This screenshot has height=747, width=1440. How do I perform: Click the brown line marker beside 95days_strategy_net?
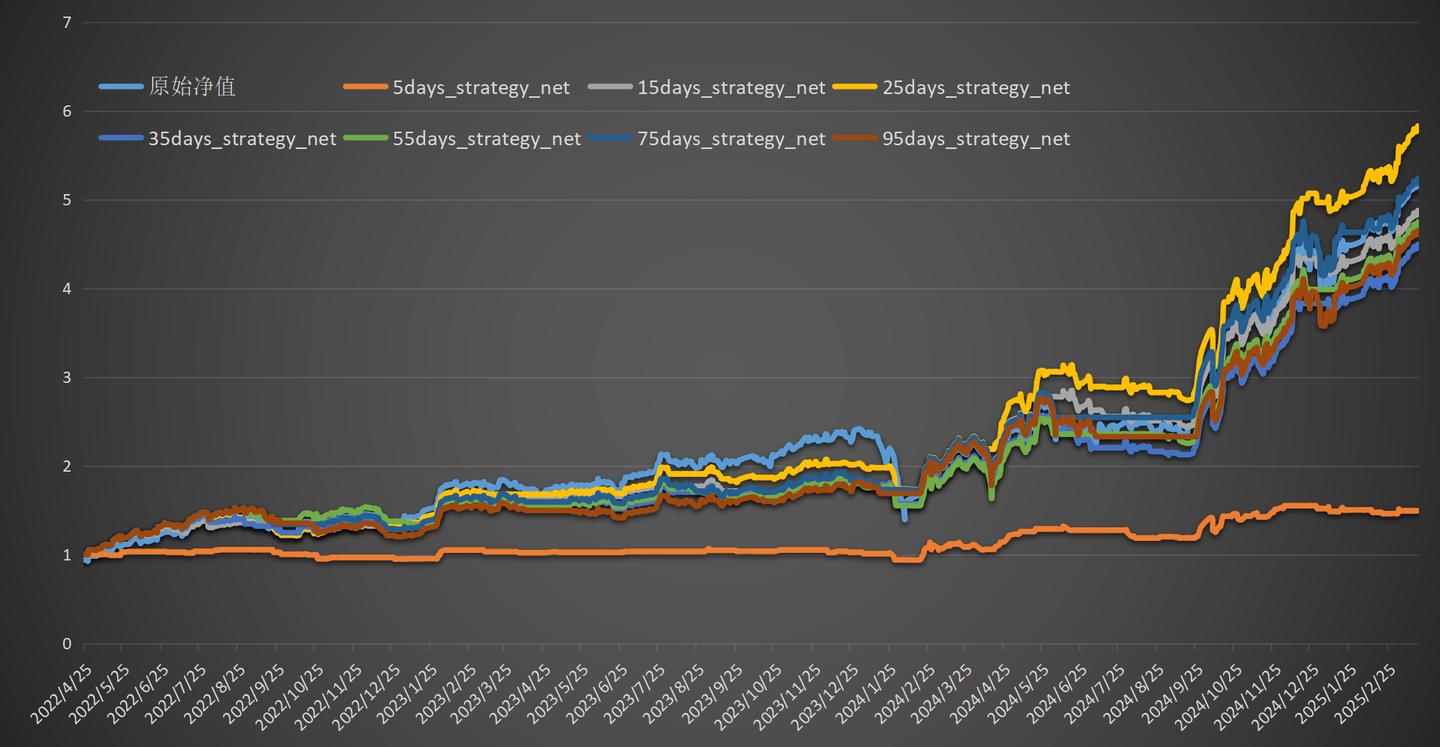click(x=856, y=138)
